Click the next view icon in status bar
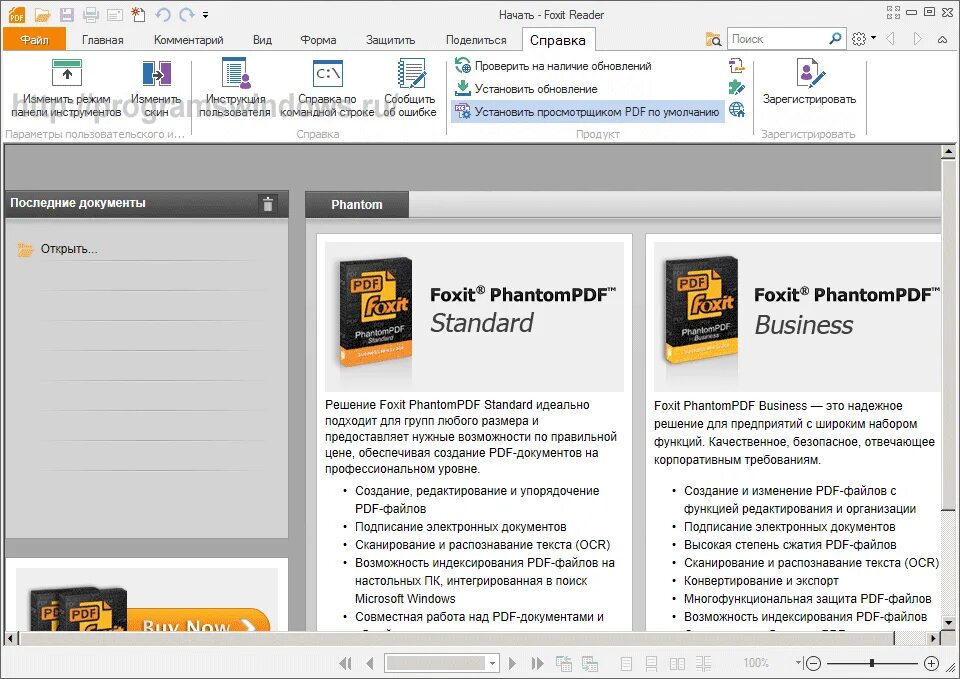This screenshot has width=960, height=679. point(590,663)
